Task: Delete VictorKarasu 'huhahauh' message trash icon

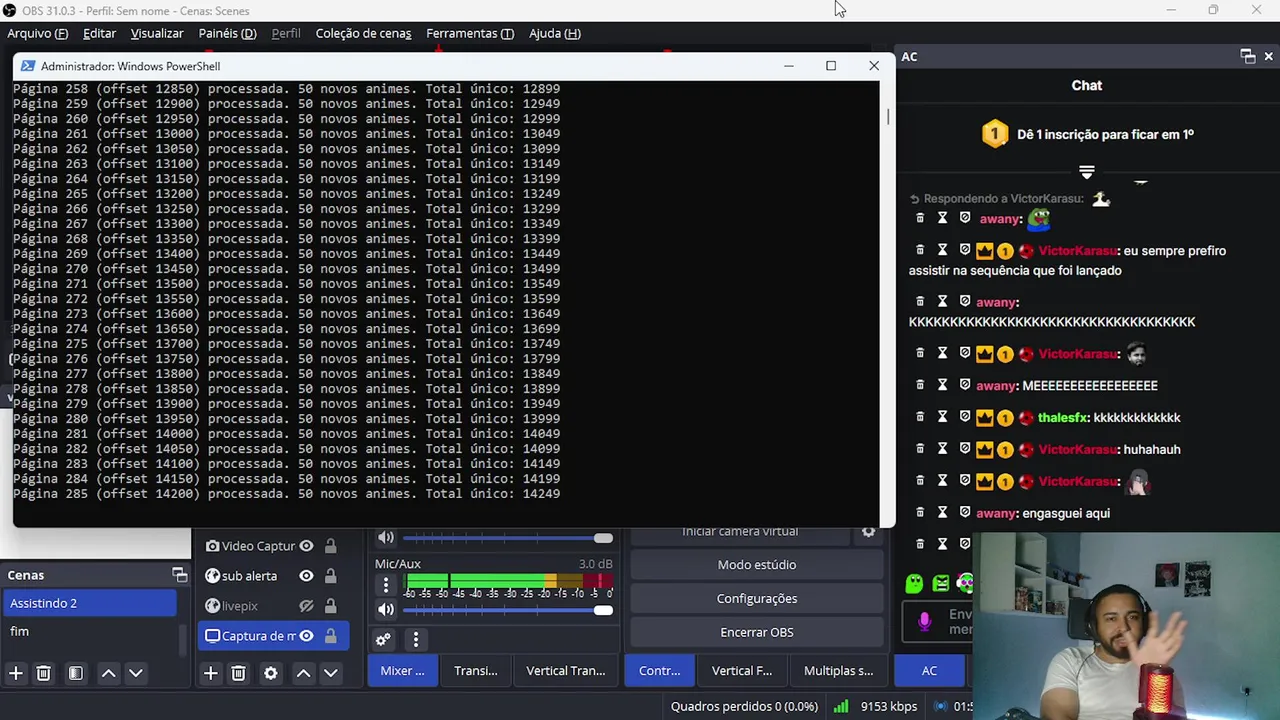Action: point(920,449)
